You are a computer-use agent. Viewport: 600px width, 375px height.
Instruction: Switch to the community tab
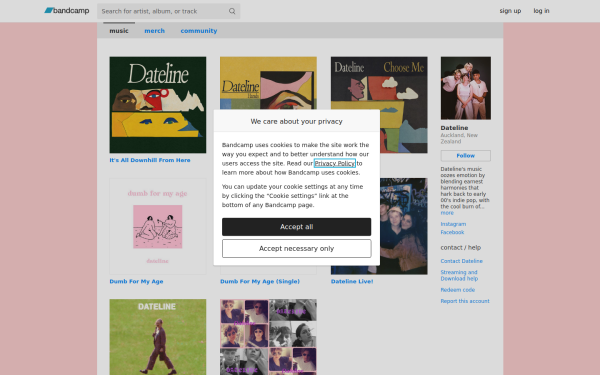pyautogui.click(x=199, y=31)
